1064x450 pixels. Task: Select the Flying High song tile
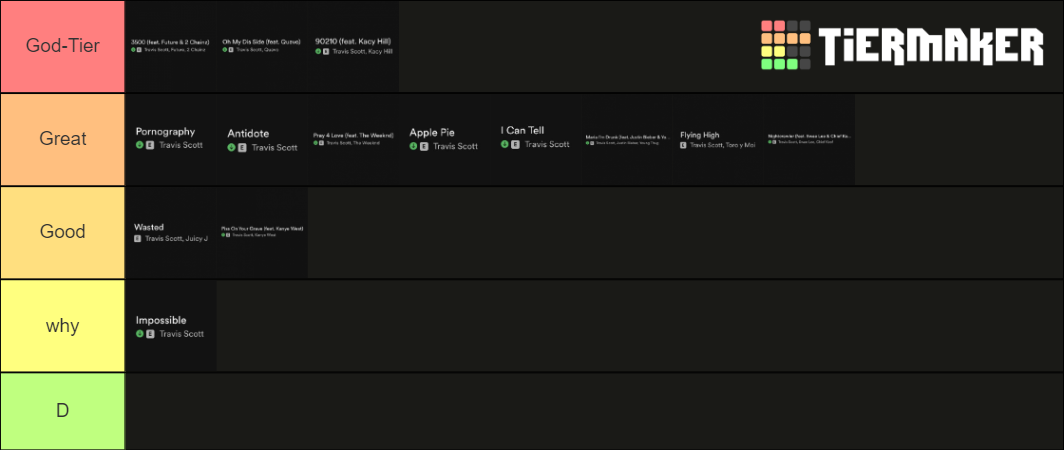tap(719, 139)
